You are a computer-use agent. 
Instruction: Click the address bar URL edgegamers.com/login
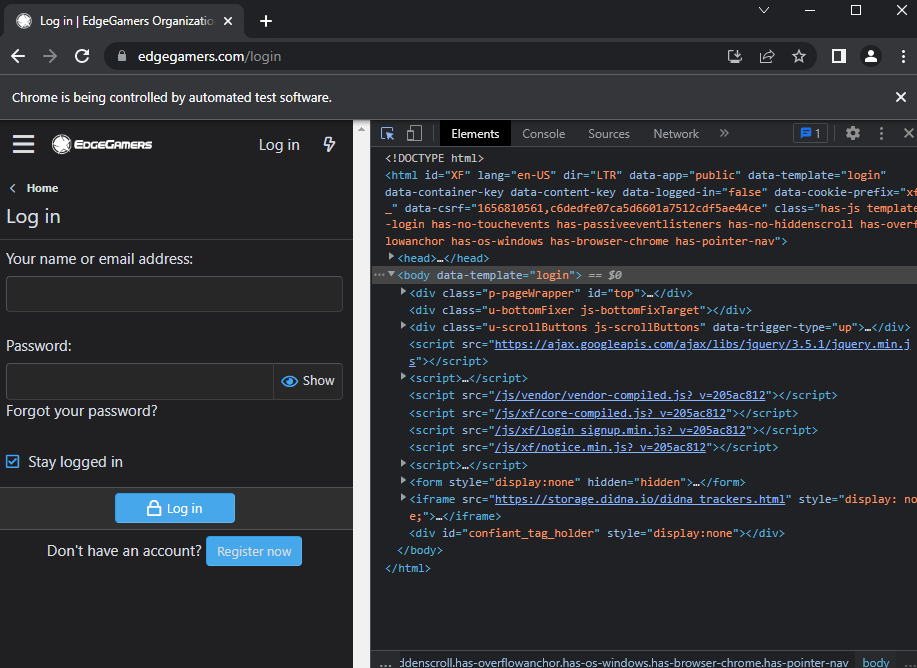pos(209,56)
